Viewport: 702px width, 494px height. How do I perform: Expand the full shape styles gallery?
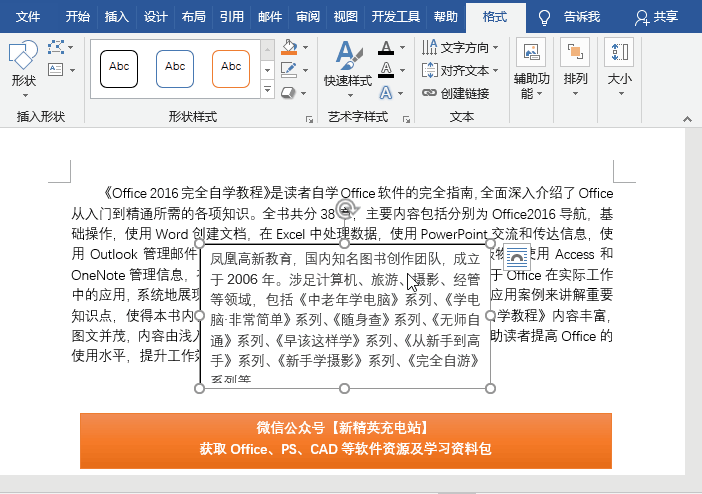[x=267, y=90]
